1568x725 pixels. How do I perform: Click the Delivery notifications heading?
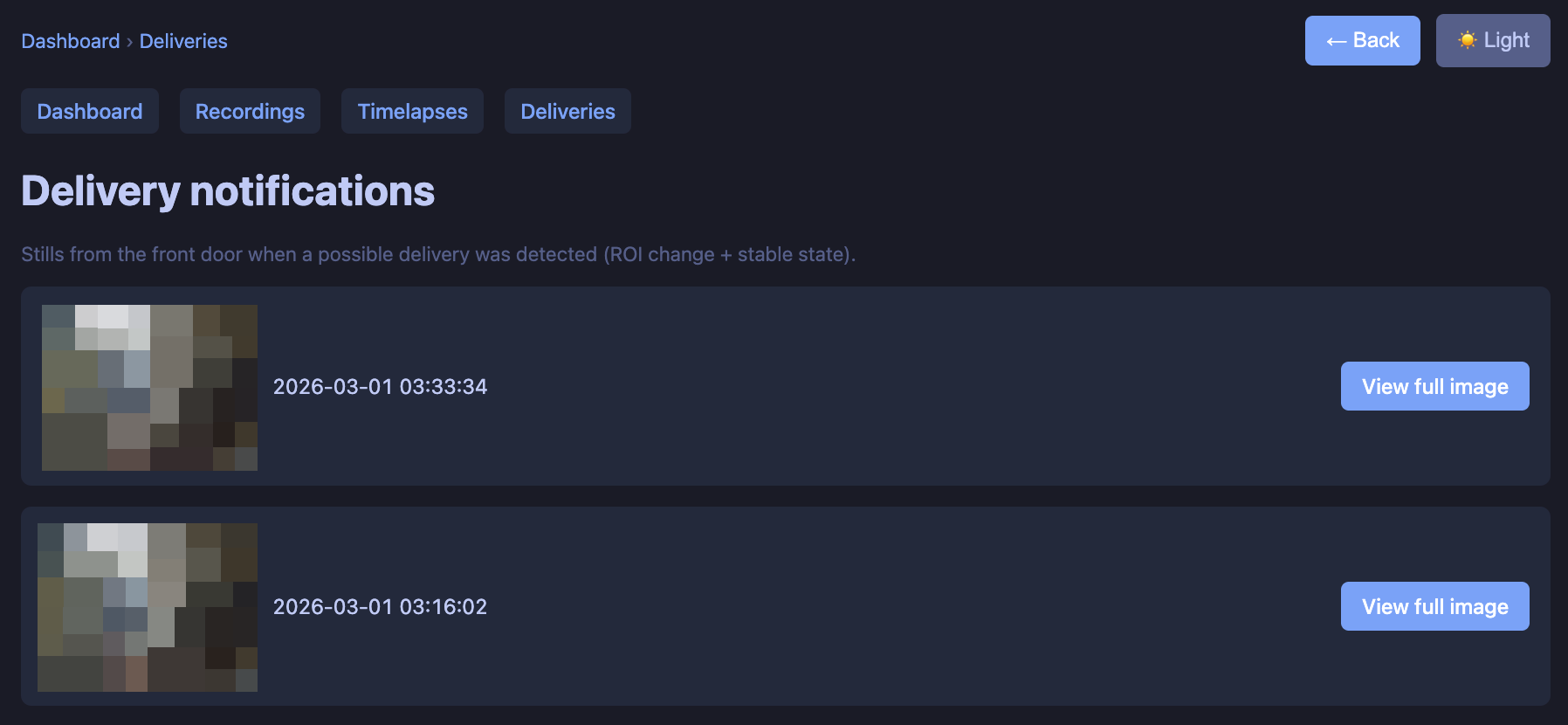pyautogui.click(x=228, y=191)
